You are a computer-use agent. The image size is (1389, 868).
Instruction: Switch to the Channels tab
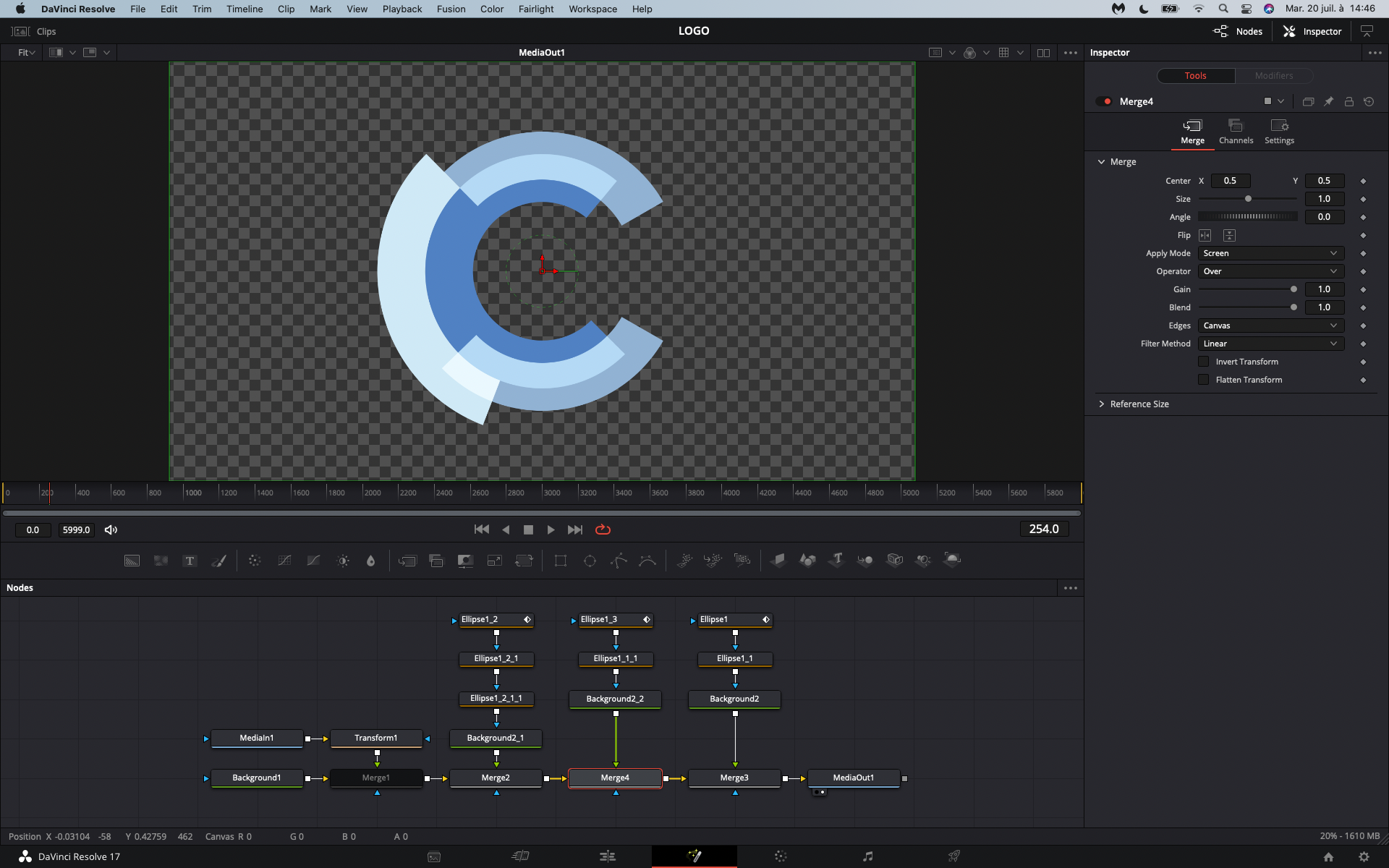tap(1236, 130)
